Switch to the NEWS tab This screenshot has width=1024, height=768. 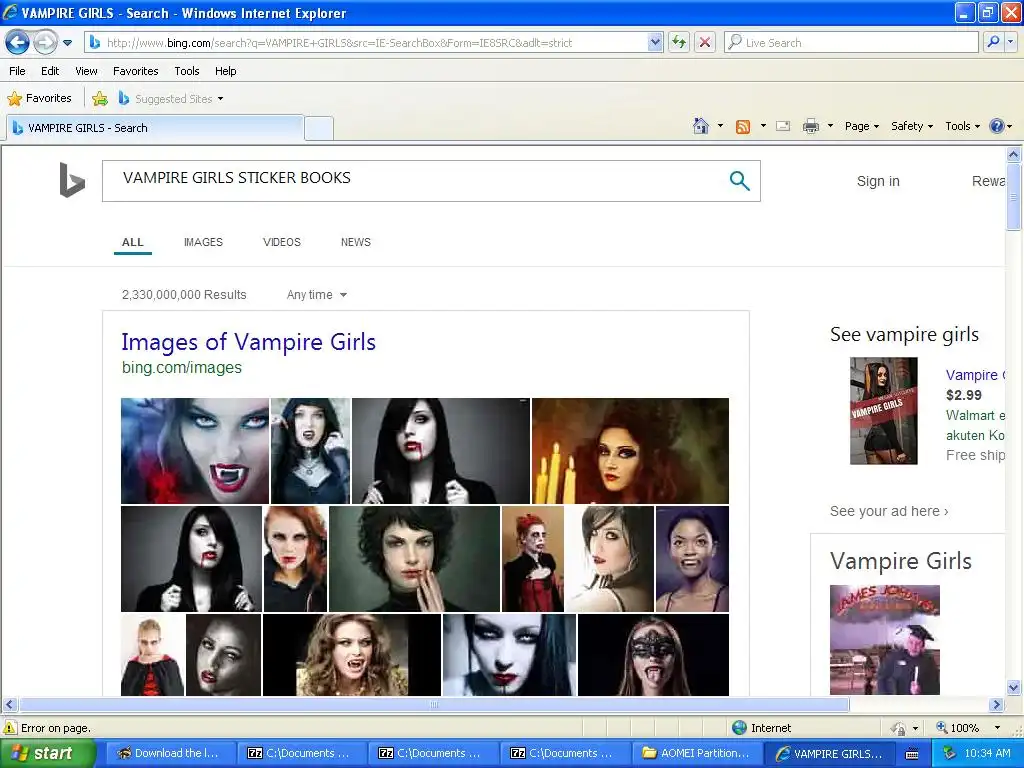(356, 242)
